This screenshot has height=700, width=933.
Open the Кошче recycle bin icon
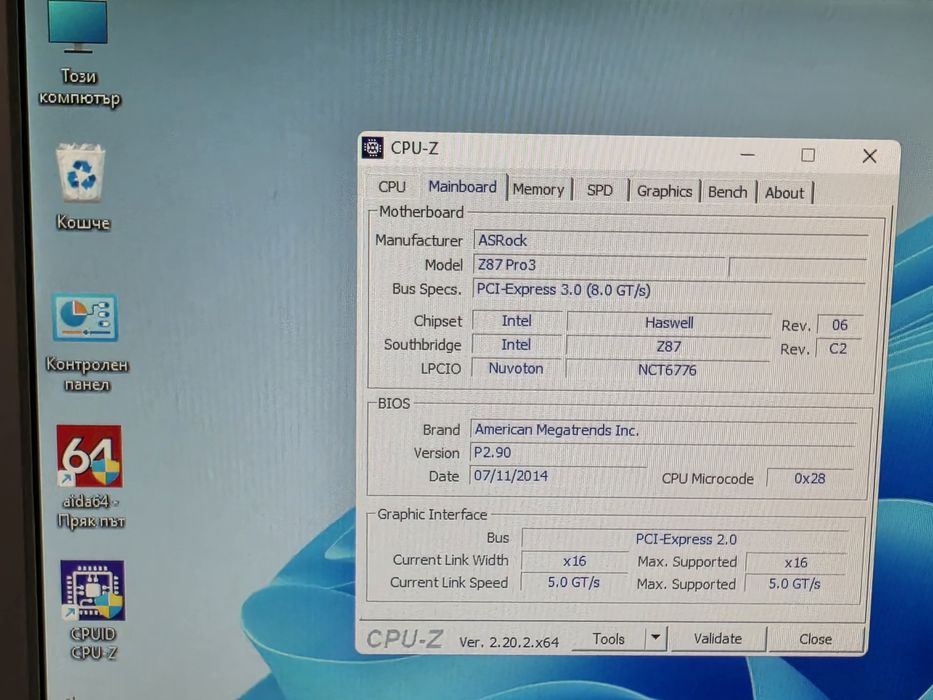(82, 187)
